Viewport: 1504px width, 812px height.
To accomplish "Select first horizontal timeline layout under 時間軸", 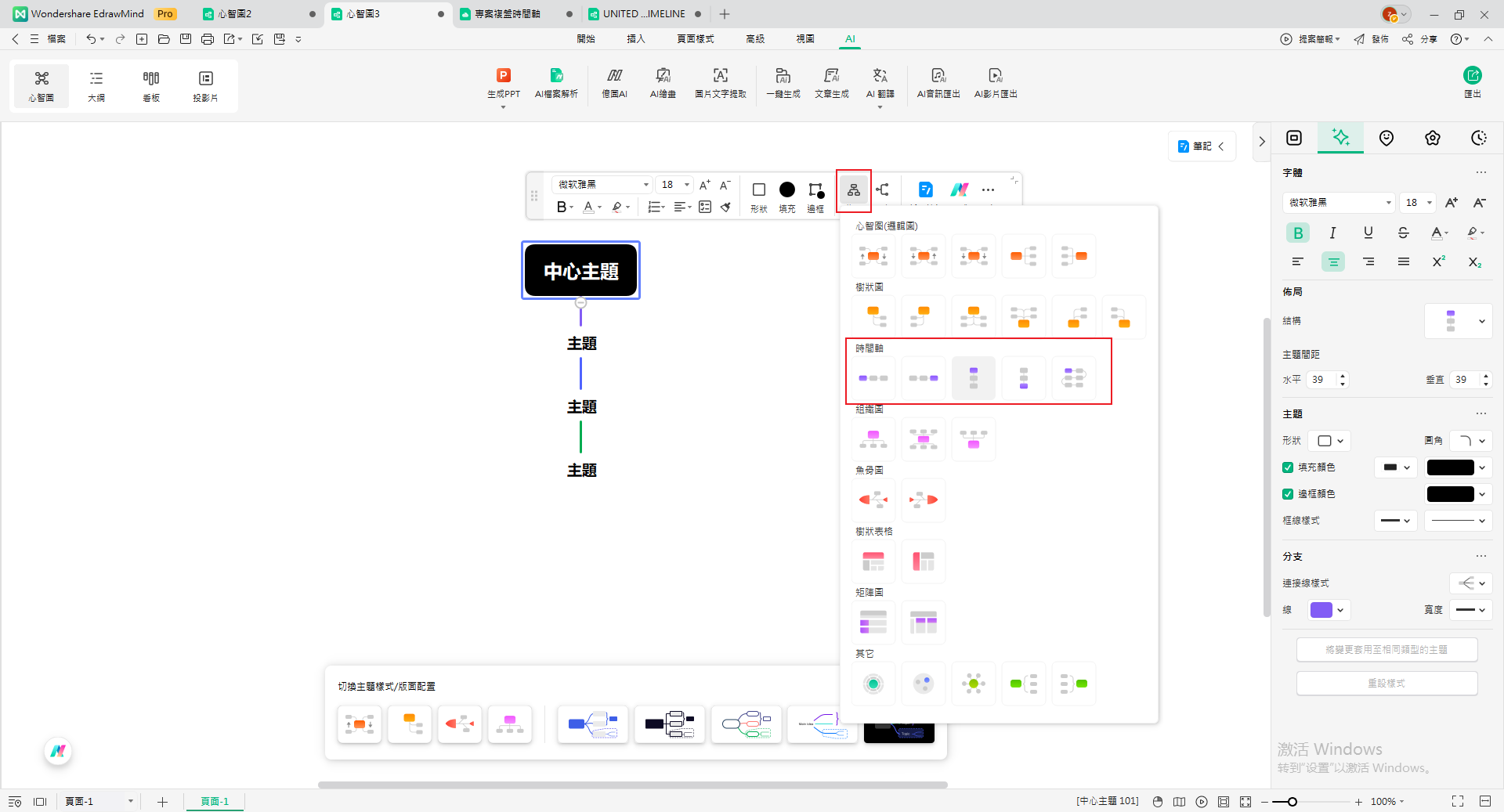I will pos(873,378).
